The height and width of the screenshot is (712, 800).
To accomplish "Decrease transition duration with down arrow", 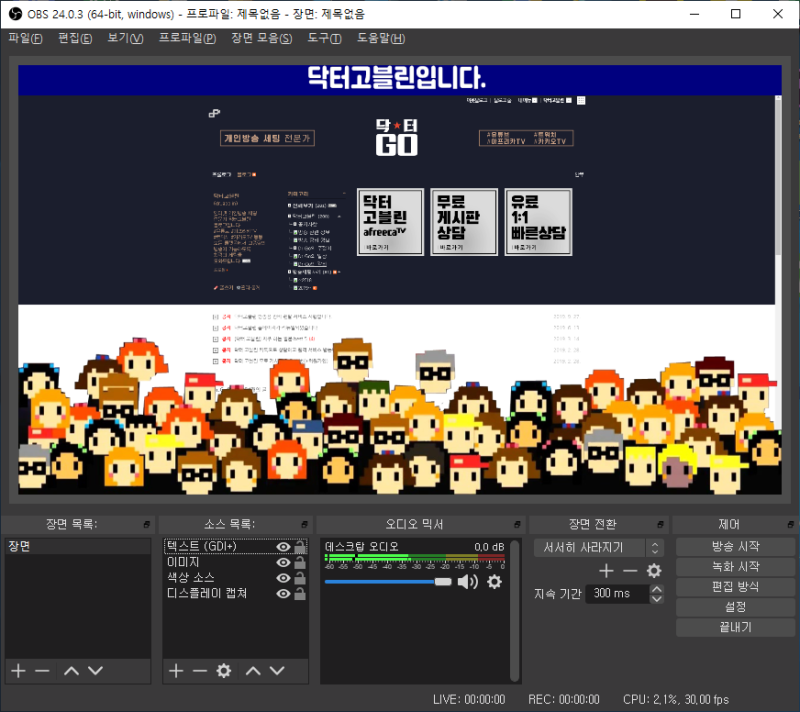I will pos(657,599).
